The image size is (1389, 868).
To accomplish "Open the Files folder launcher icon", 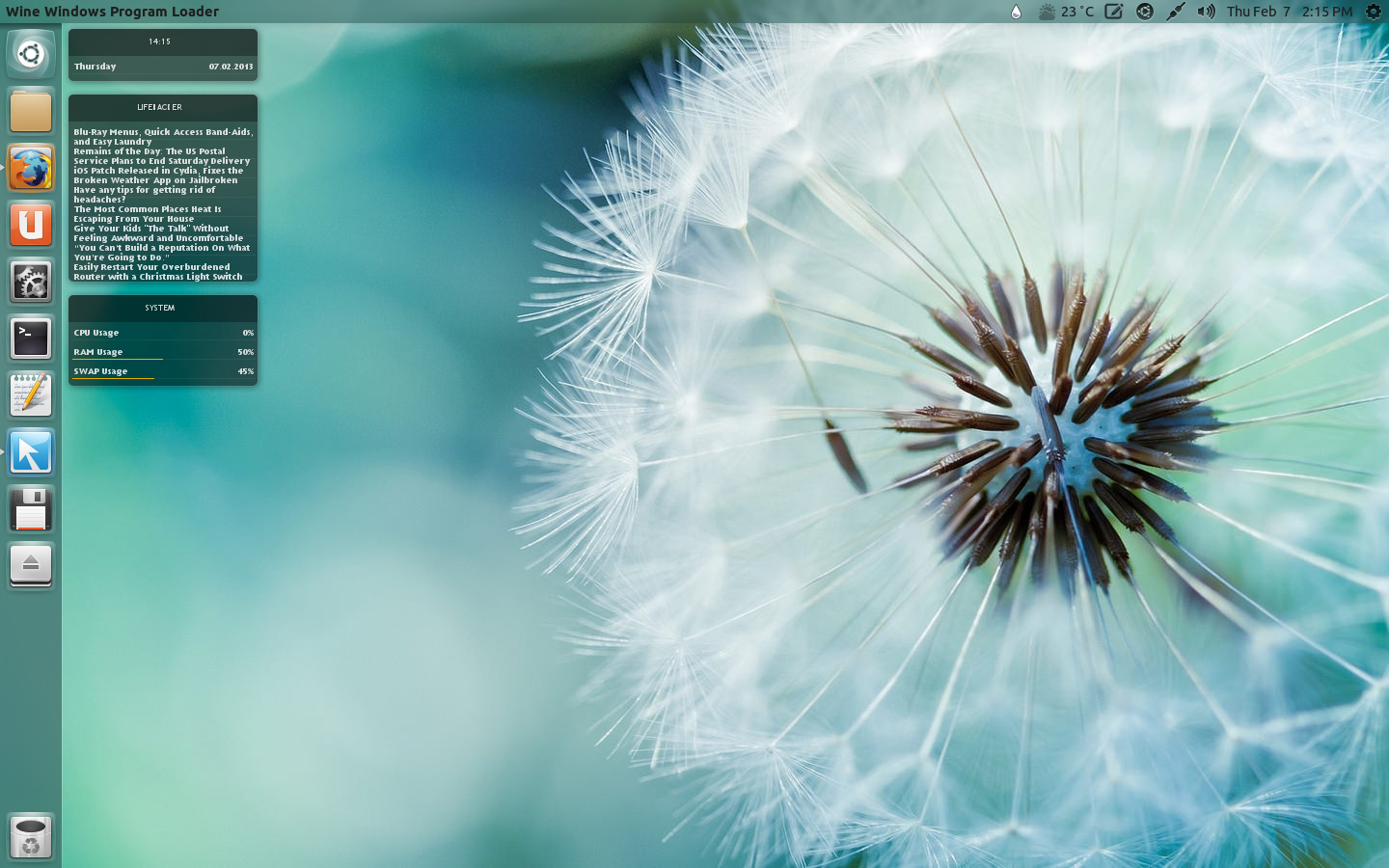I will click(x=31, y=111).
